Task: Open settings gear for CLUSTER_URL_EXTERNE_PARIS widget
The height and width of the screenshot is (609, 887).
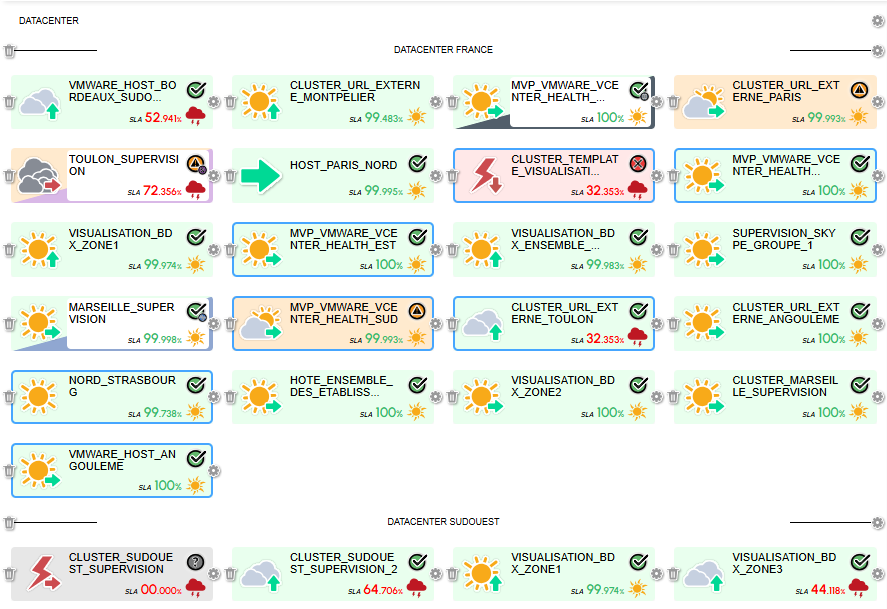Action: click(878, 102)
